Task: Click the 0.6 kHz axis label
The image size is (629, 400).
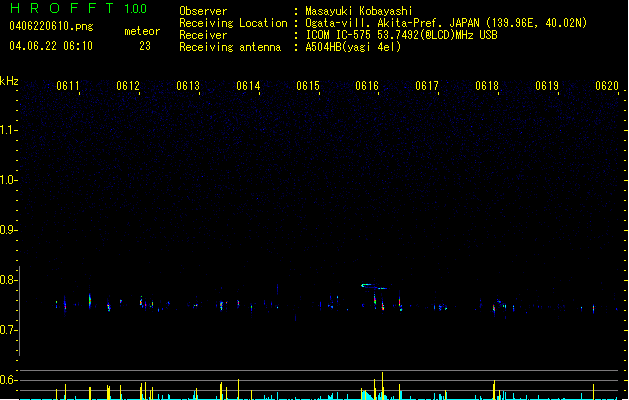Action: 8,380
